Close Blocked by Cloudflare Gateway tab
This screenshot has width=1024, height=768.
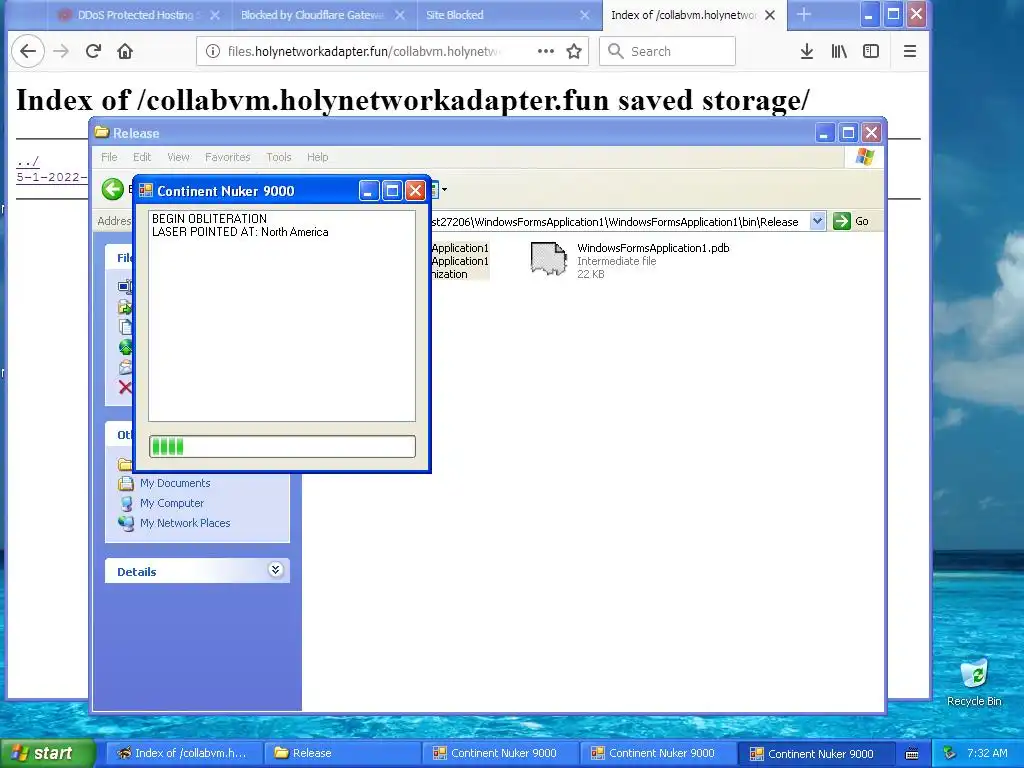tap(400, 15)
